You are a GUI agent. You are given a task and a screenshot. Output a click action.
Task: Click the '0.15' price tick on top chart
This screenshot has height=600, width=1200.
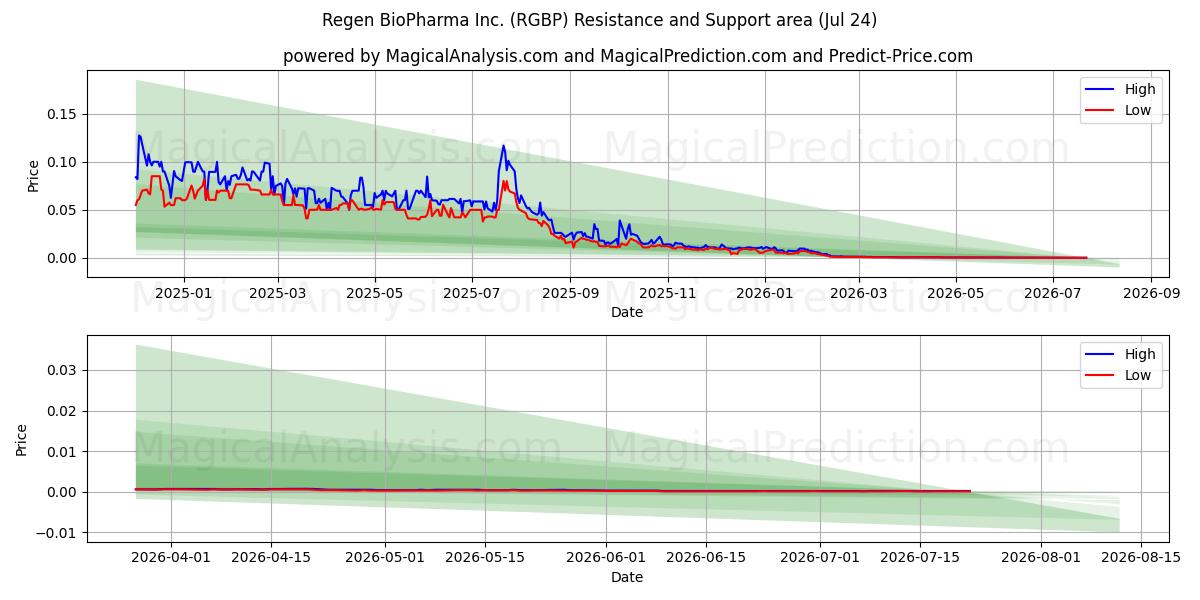click(63, 114)
